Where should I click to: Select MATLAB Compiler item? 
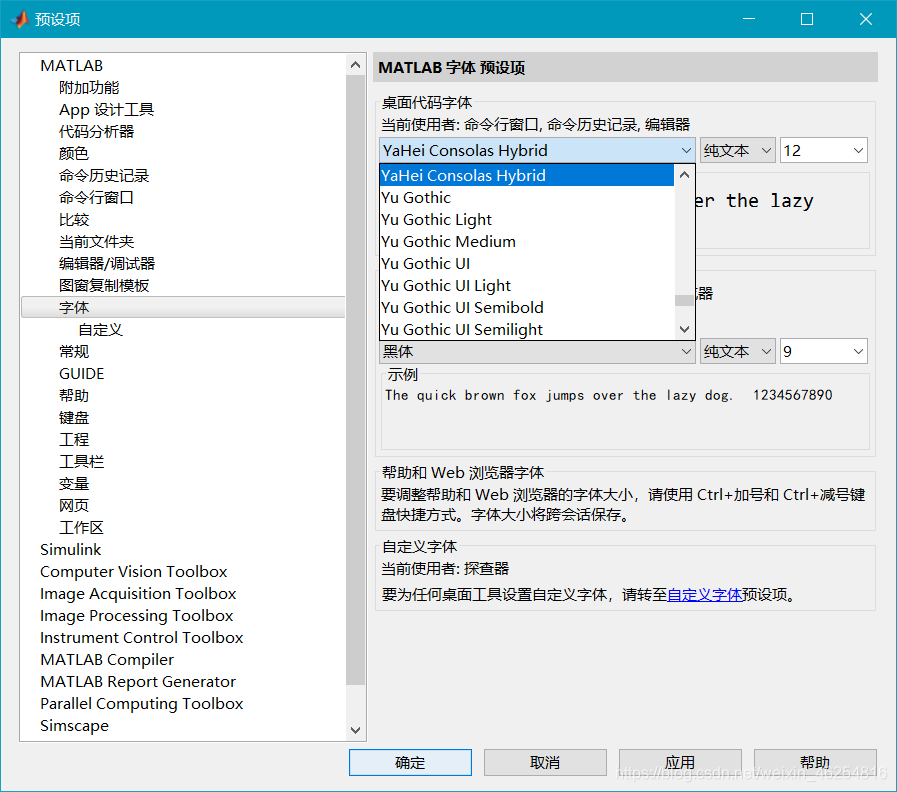click(x=107, y=659)
